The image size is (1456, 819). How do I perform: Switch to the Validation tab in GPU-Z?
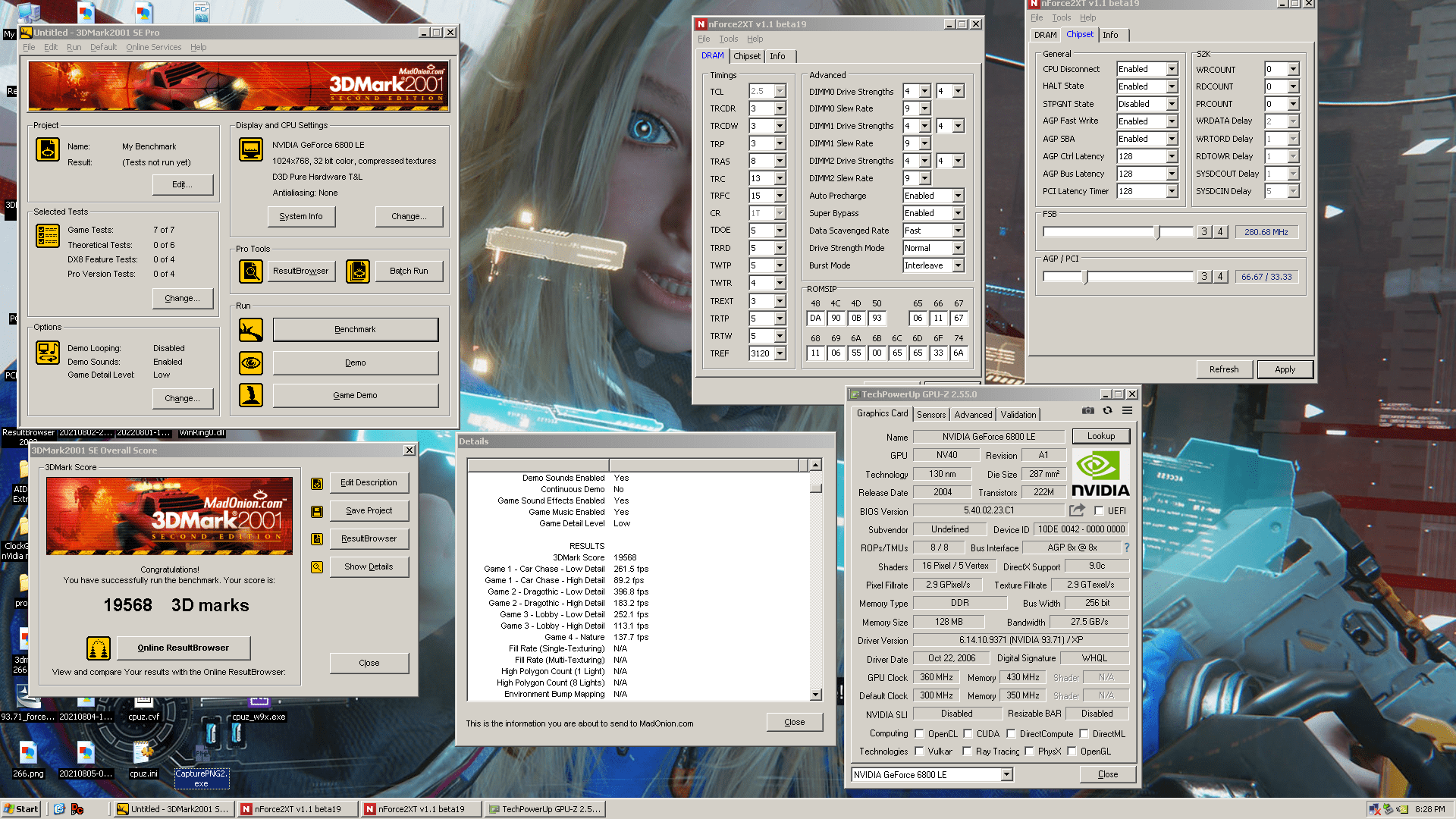[x=1018, y=415]
